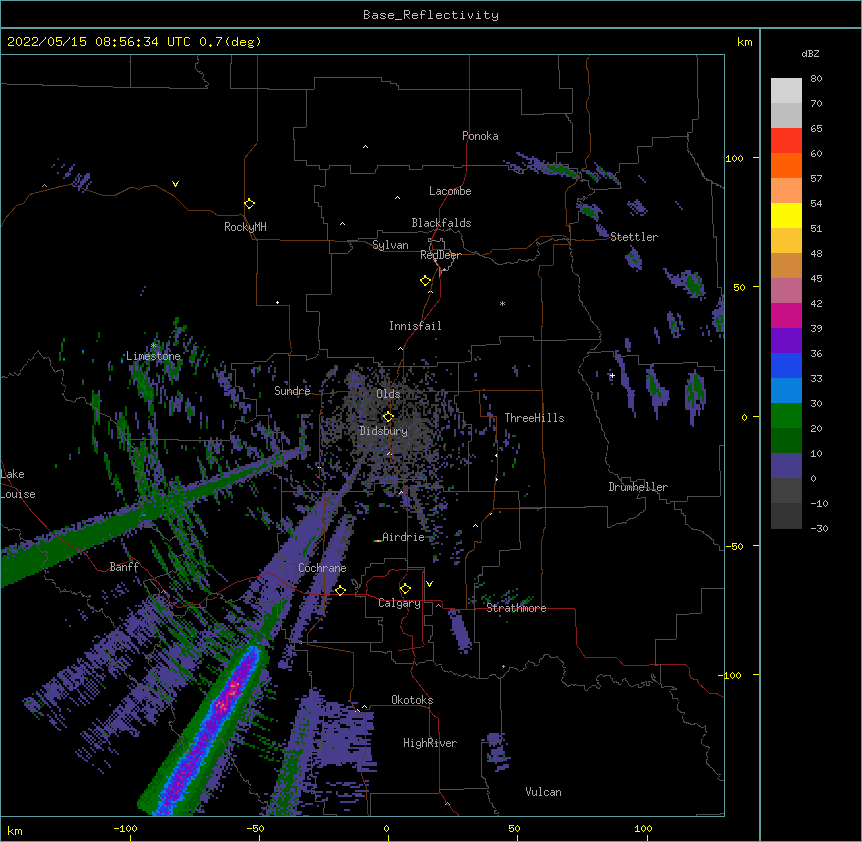Select the HighRiver label
Screen dimensions: 862x842
coord(430,743)
